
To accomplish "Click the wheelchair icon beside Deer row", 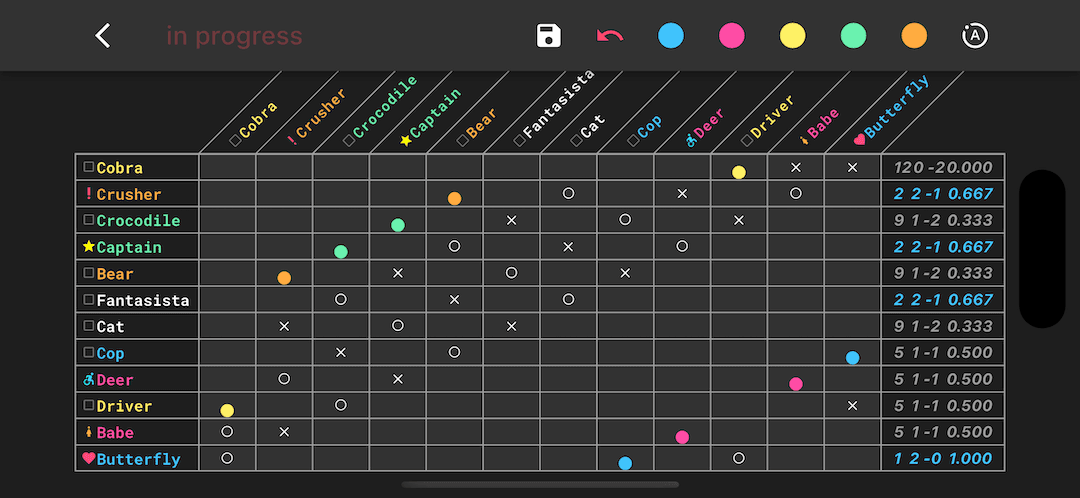I will click(88, 379).
